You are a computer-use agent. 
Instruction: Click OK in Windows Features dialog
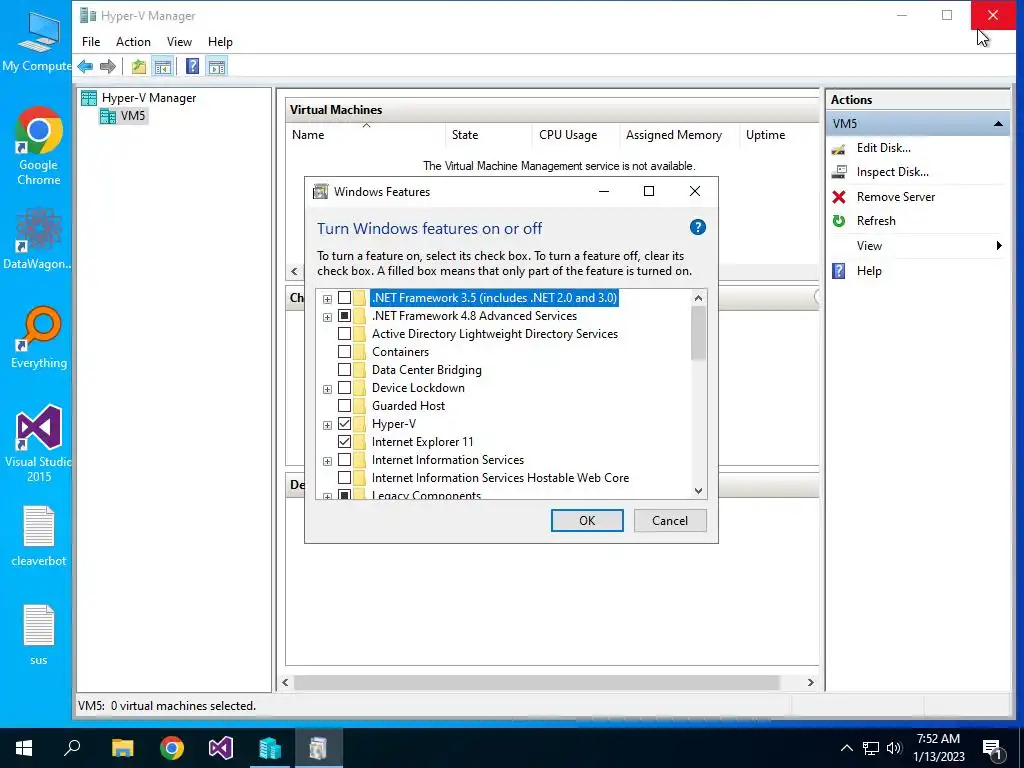pos(587,520)
